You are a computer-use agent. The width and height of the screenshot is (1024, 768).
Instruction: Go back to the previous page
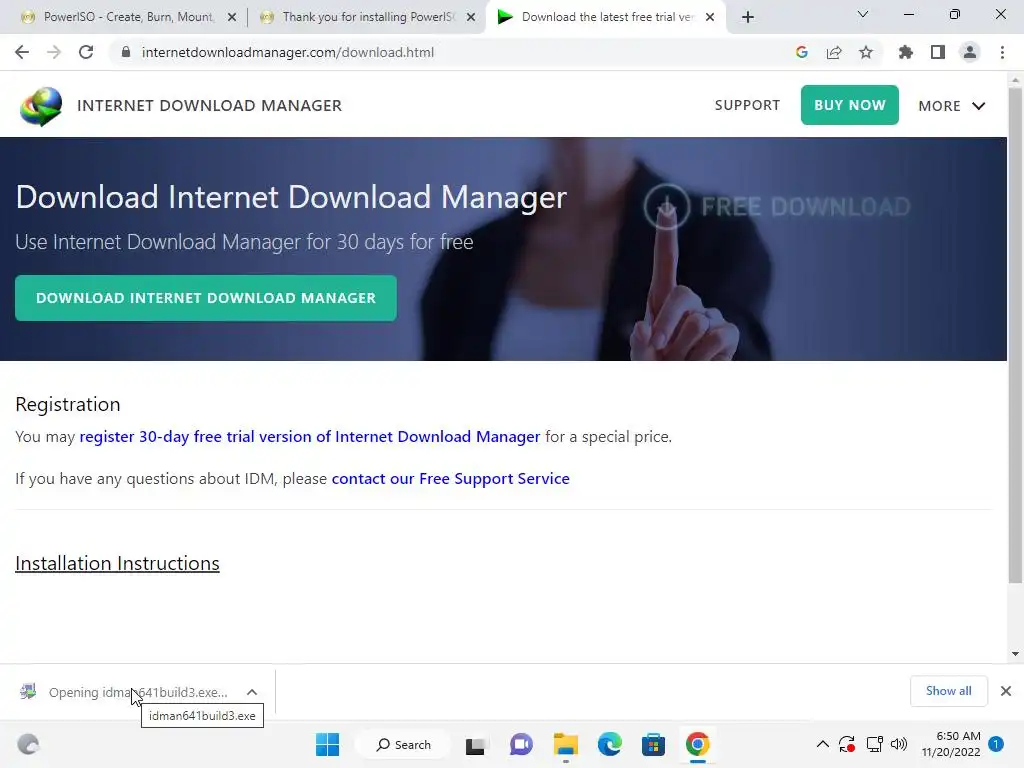click(x=22, y=52)
